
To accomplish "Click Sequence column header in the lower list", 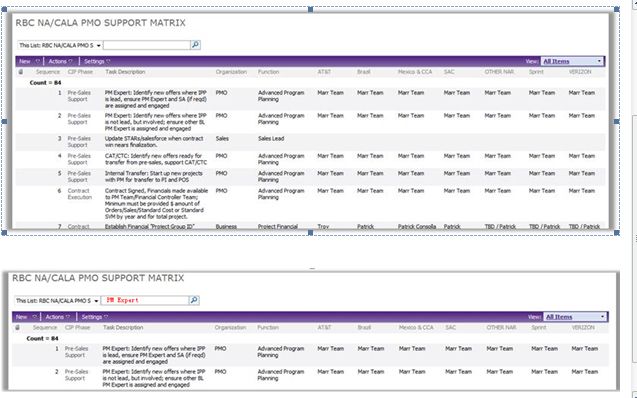I will [x=45, y=327].
